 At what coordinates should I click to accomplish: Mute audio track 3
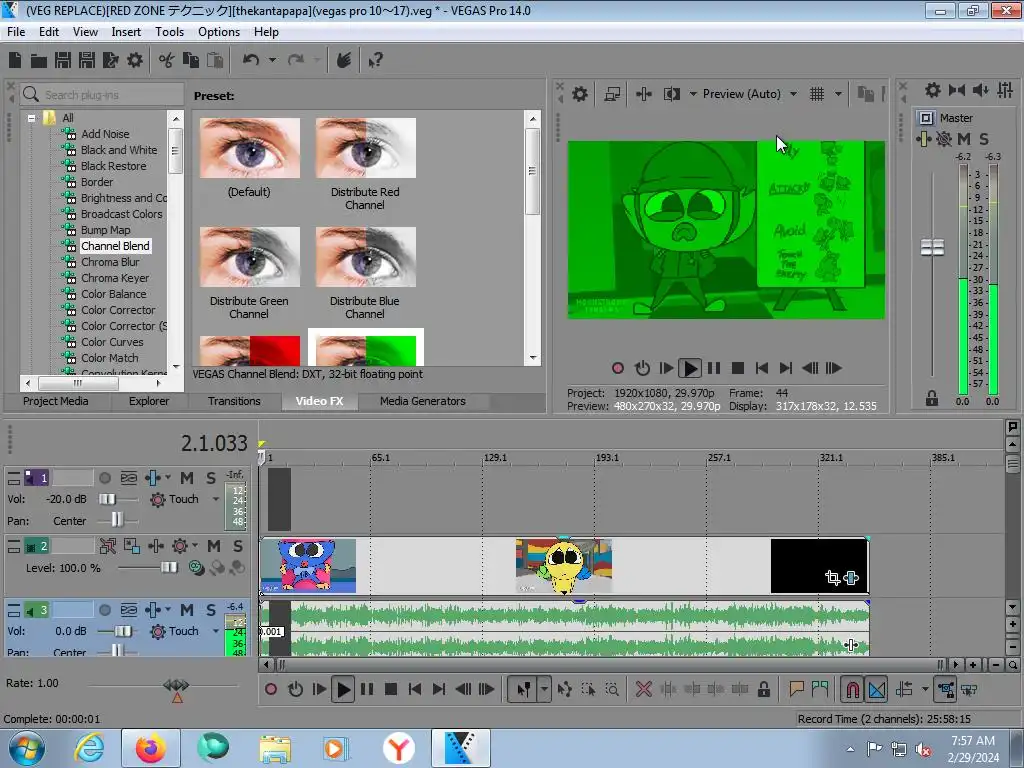tap(187, 610)
